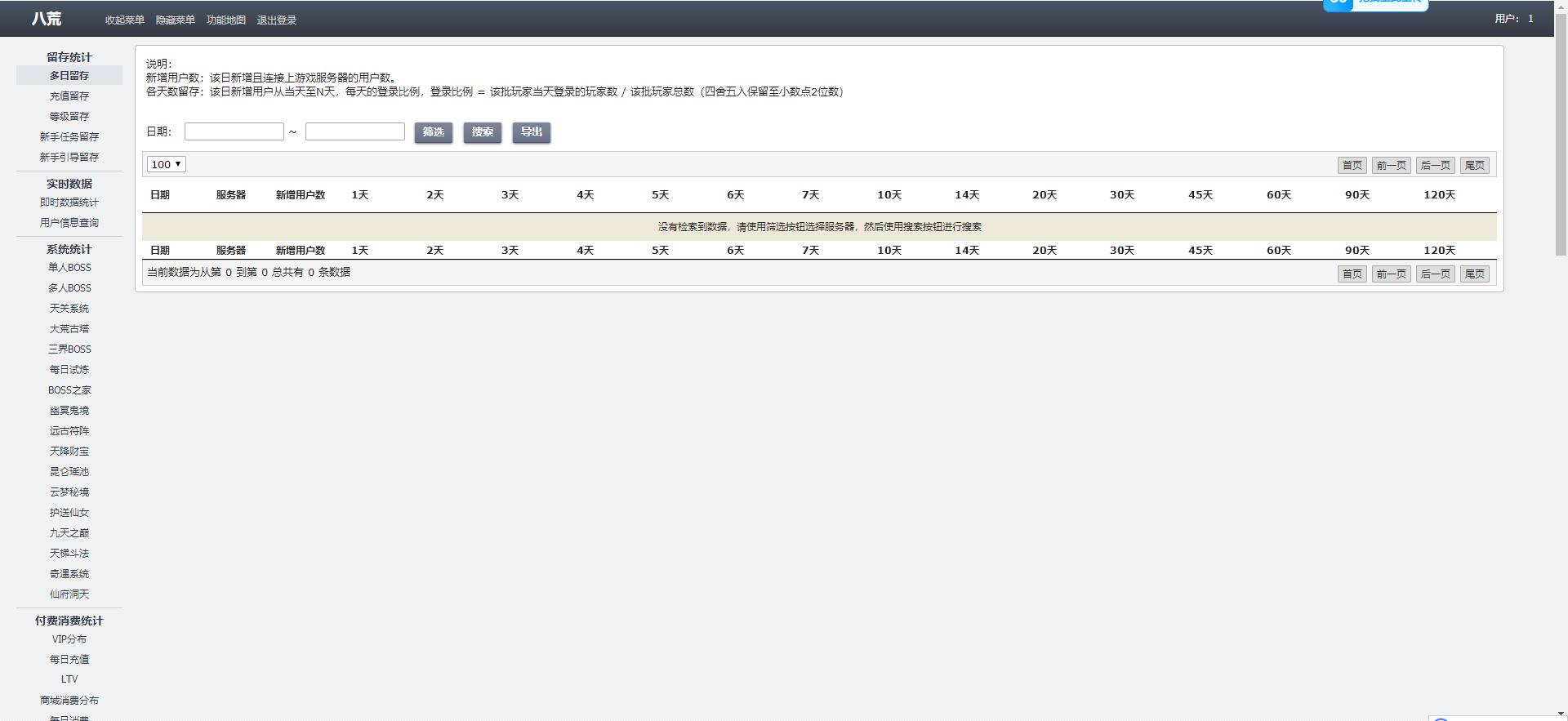Collapse the menu via 收起菜单
Viewport: 1568px width, 721px height.
pyautogui.click(x=124, y=20)
